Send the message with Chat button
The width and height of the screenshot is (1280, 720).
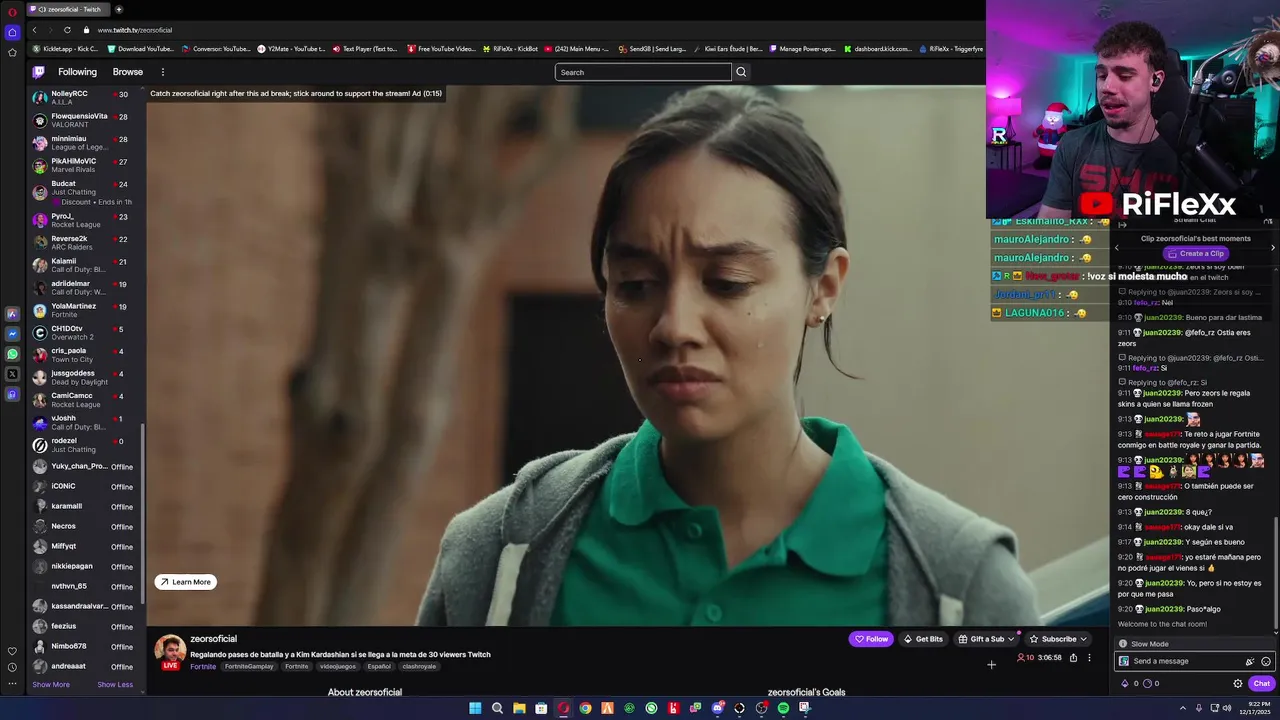click(1261, 684)
